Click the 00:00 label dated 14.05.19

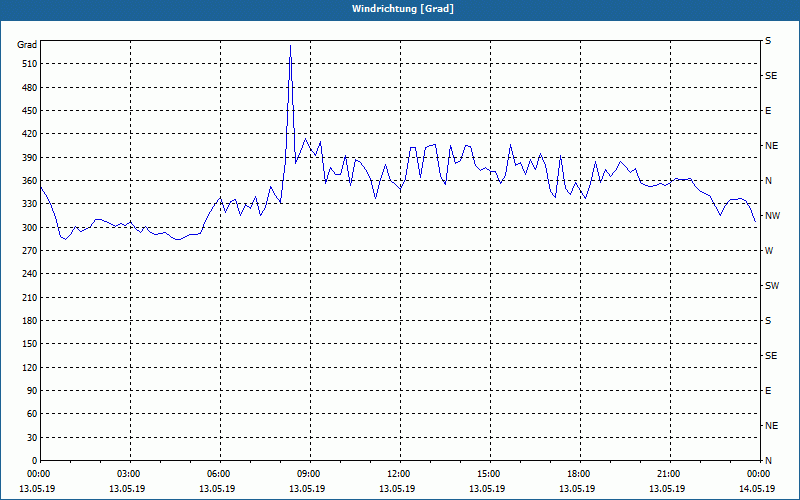(758, 473)
